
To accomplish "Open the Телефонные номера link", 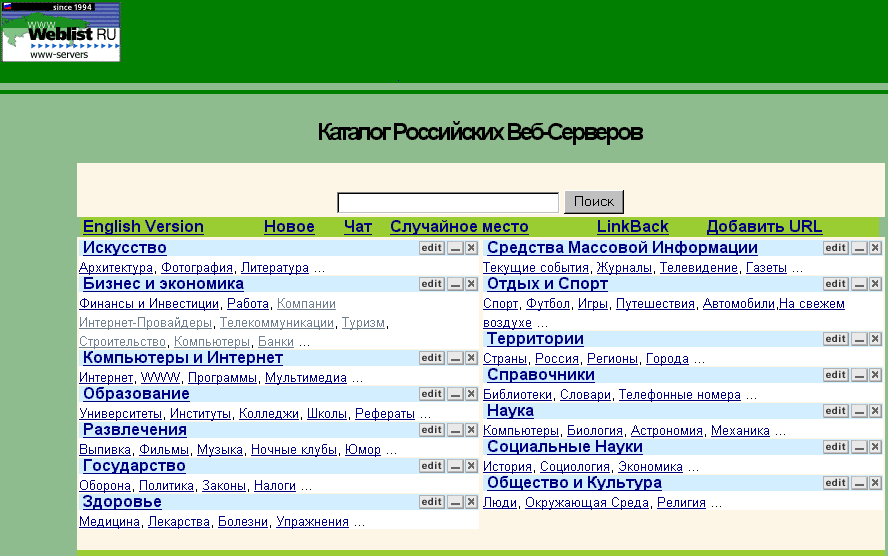I will point(680,395).
